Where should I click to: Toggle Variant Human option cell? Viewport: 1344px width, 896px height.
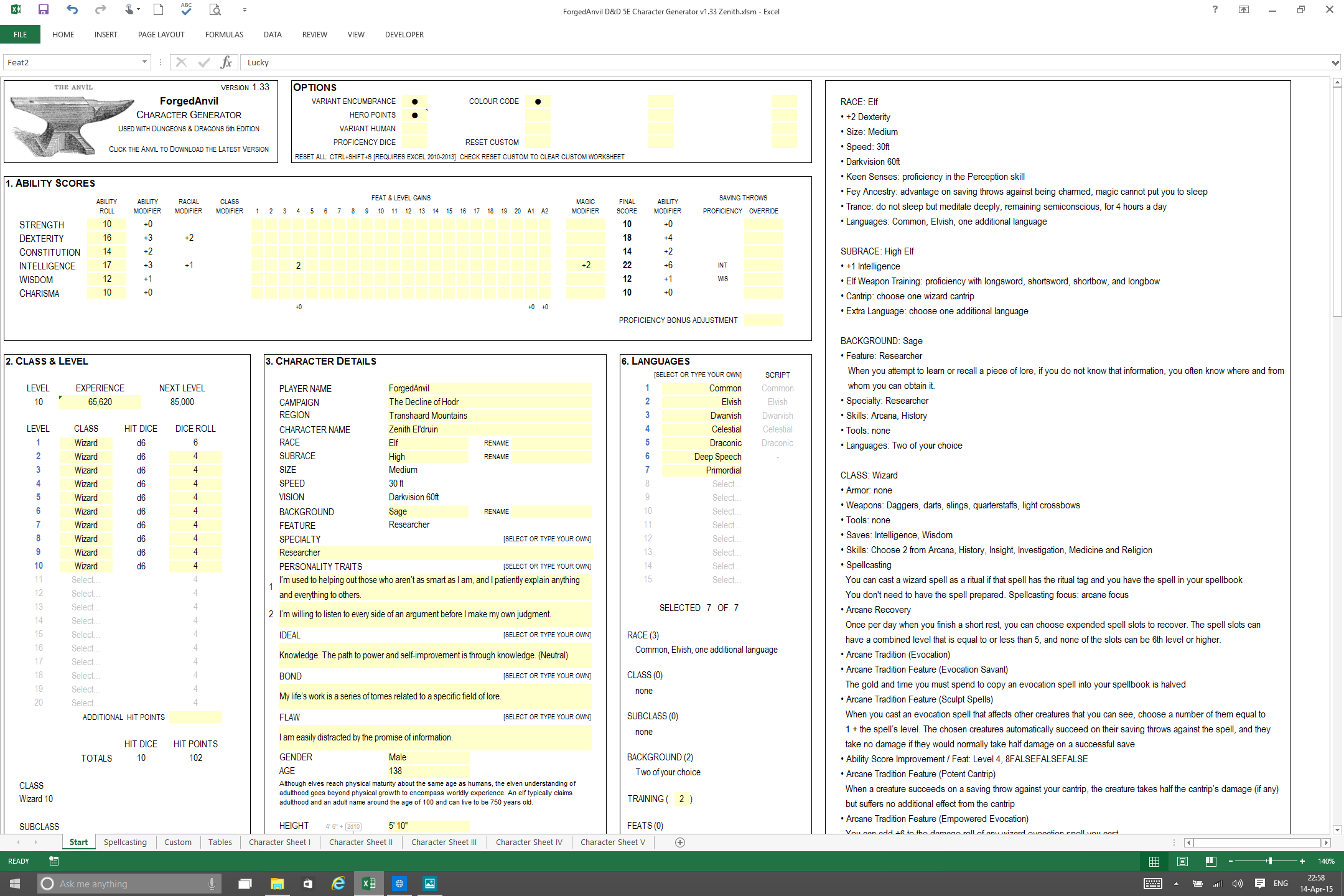tap(414, 129)
